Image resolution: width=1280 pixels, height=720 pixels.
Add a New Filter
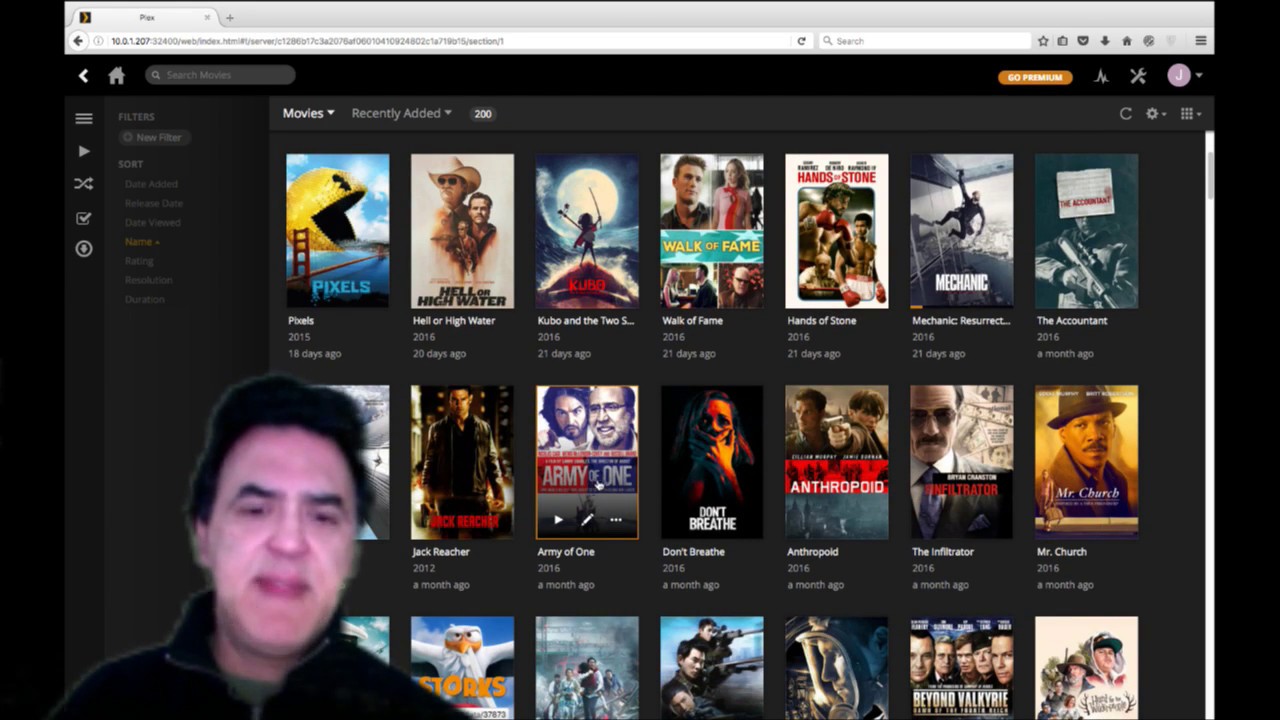153,138
